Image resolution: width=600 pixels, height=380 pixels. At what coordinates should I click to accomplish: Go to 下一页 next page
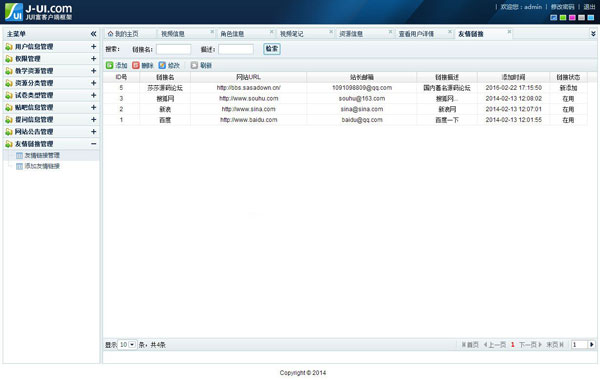point(530,345)
